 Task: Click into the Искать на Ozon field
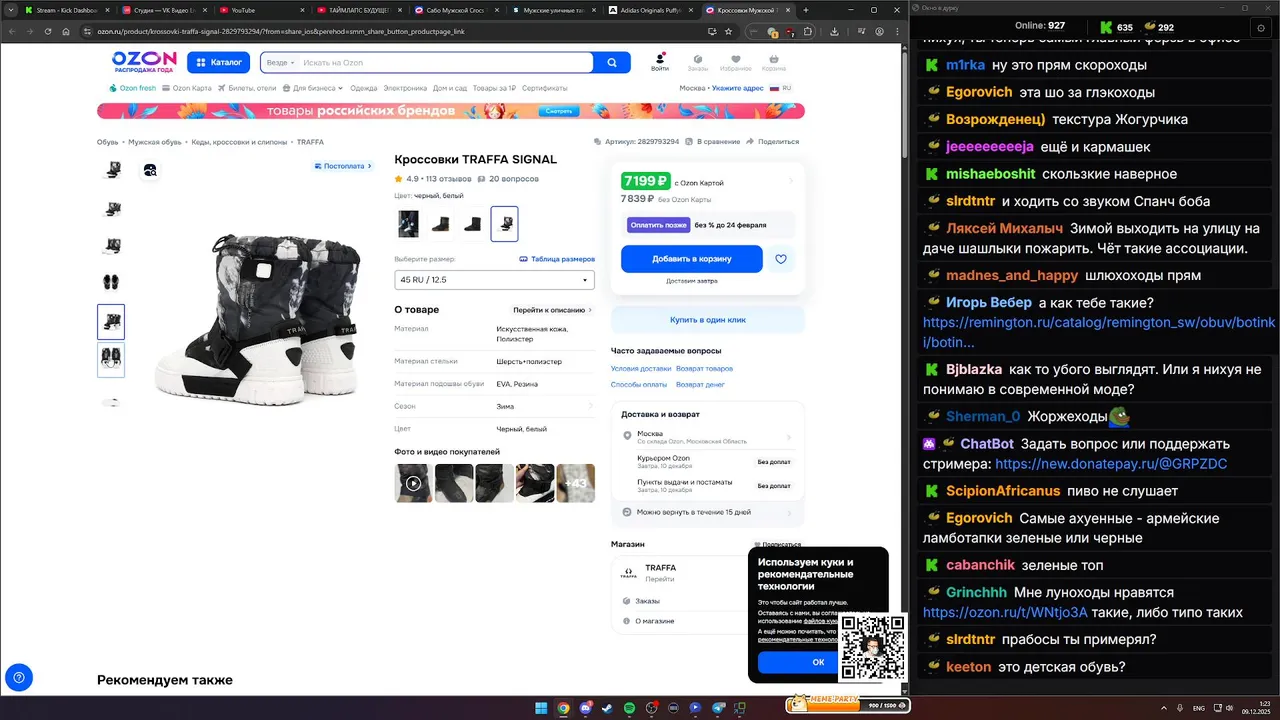click(445, 63)
